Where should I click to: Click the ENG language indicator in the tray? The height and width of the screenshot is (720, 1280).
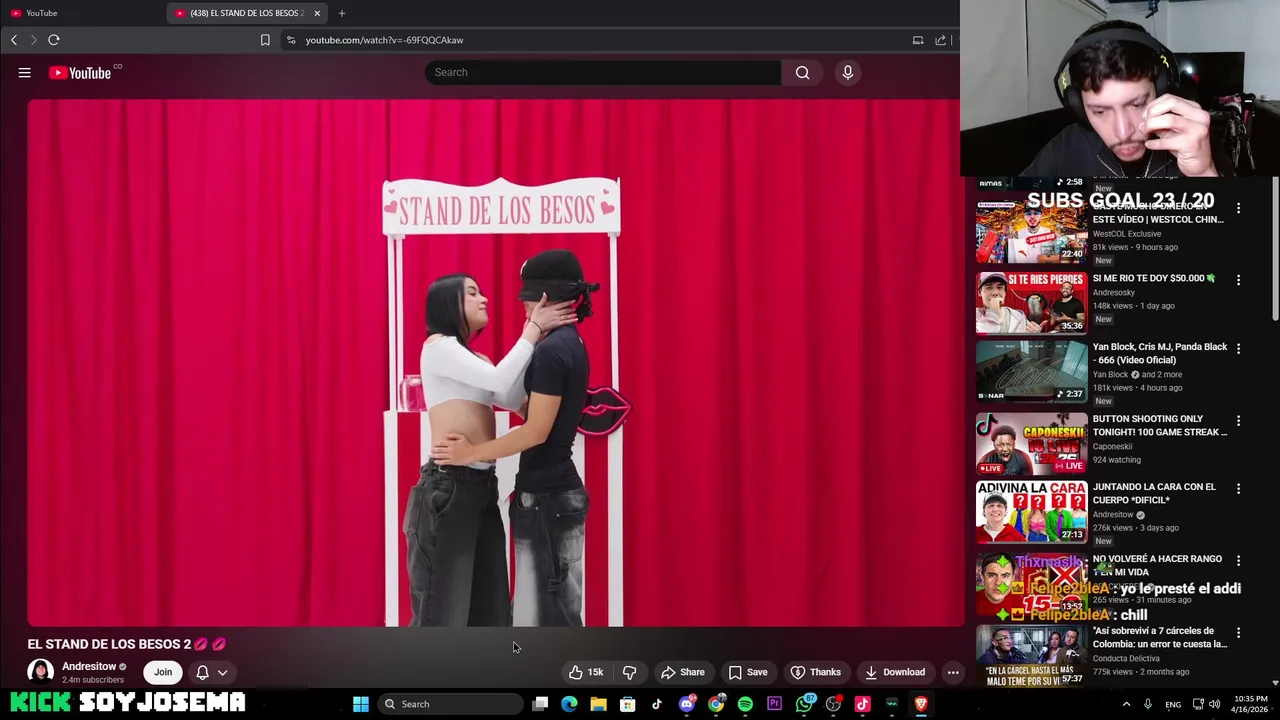[1173, 704]
